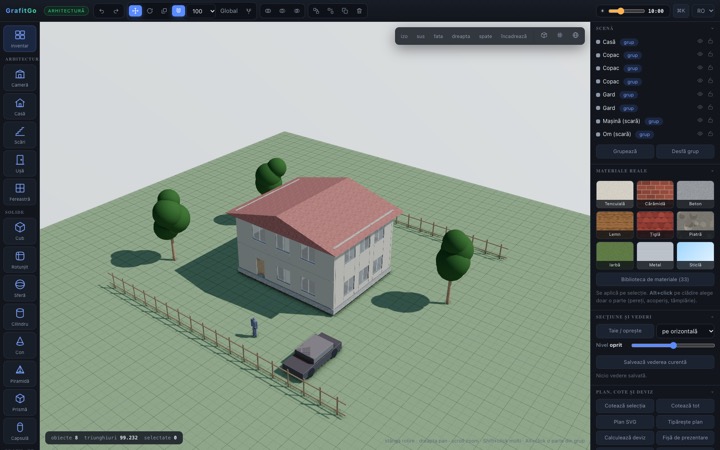Switch to the izo view
Screen dimensions: 720x450
point(404,36)
